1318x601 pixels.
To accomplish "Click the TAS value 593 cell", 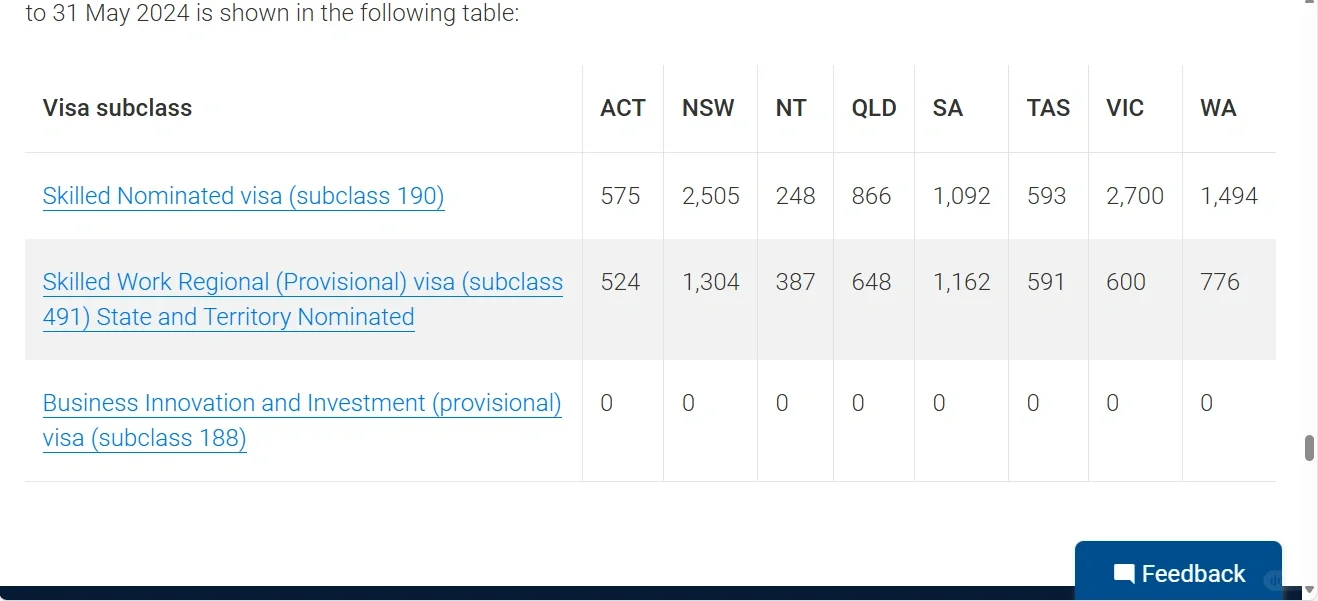I will click(1048, 196).
